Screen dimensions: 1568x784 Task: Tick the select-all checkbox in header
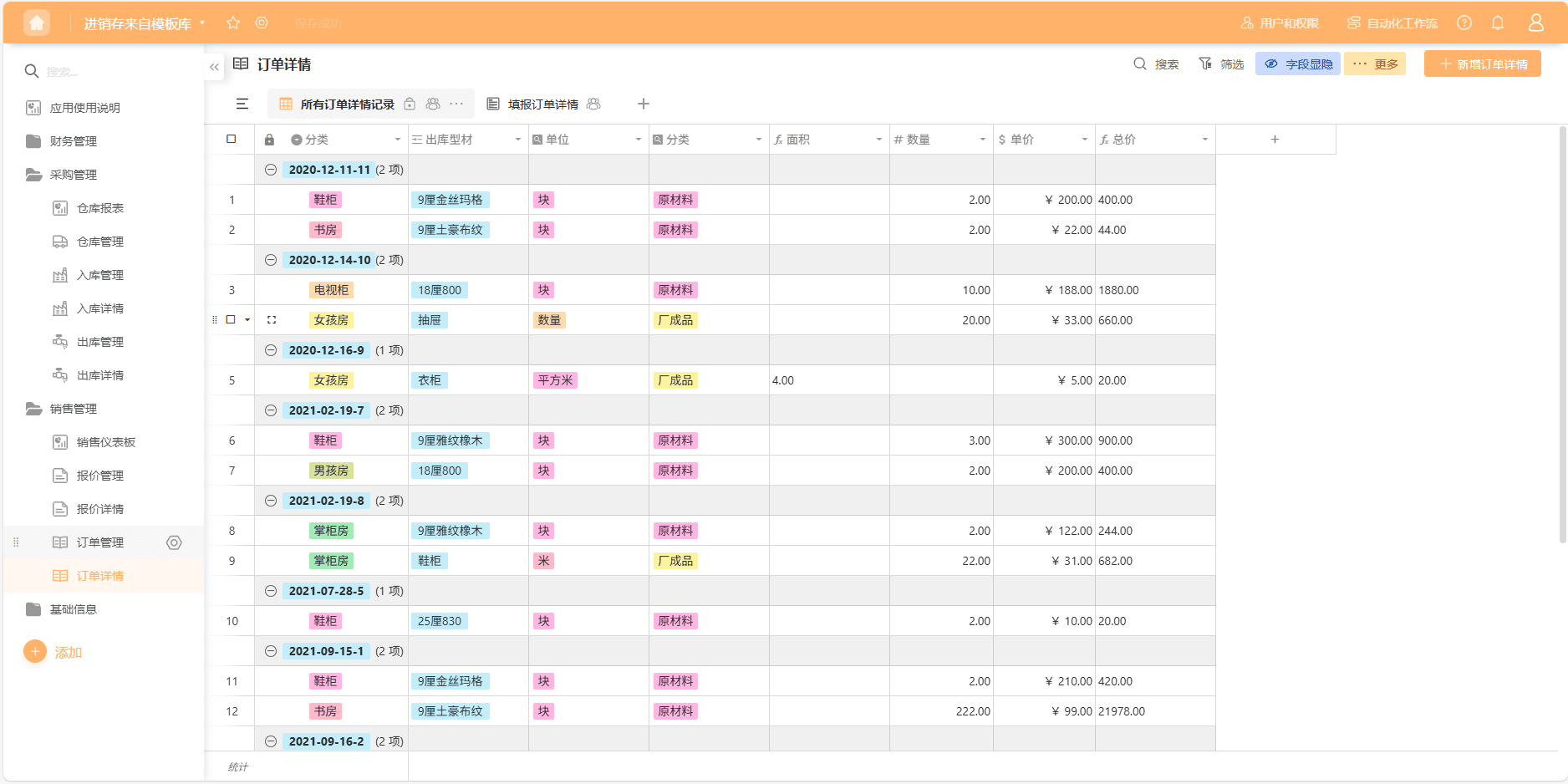232,140
